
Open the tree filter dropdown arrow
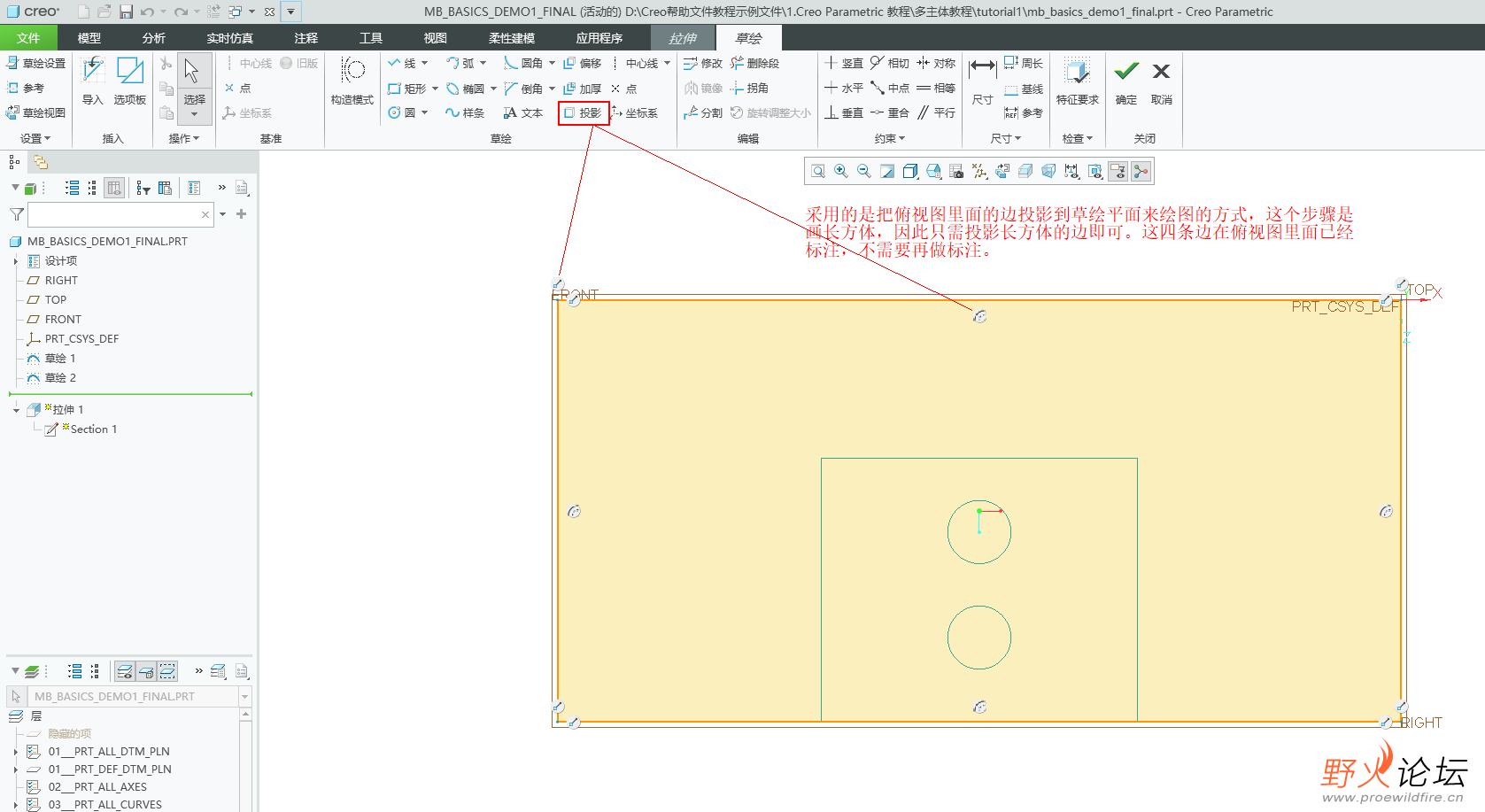tap(223, 214)
